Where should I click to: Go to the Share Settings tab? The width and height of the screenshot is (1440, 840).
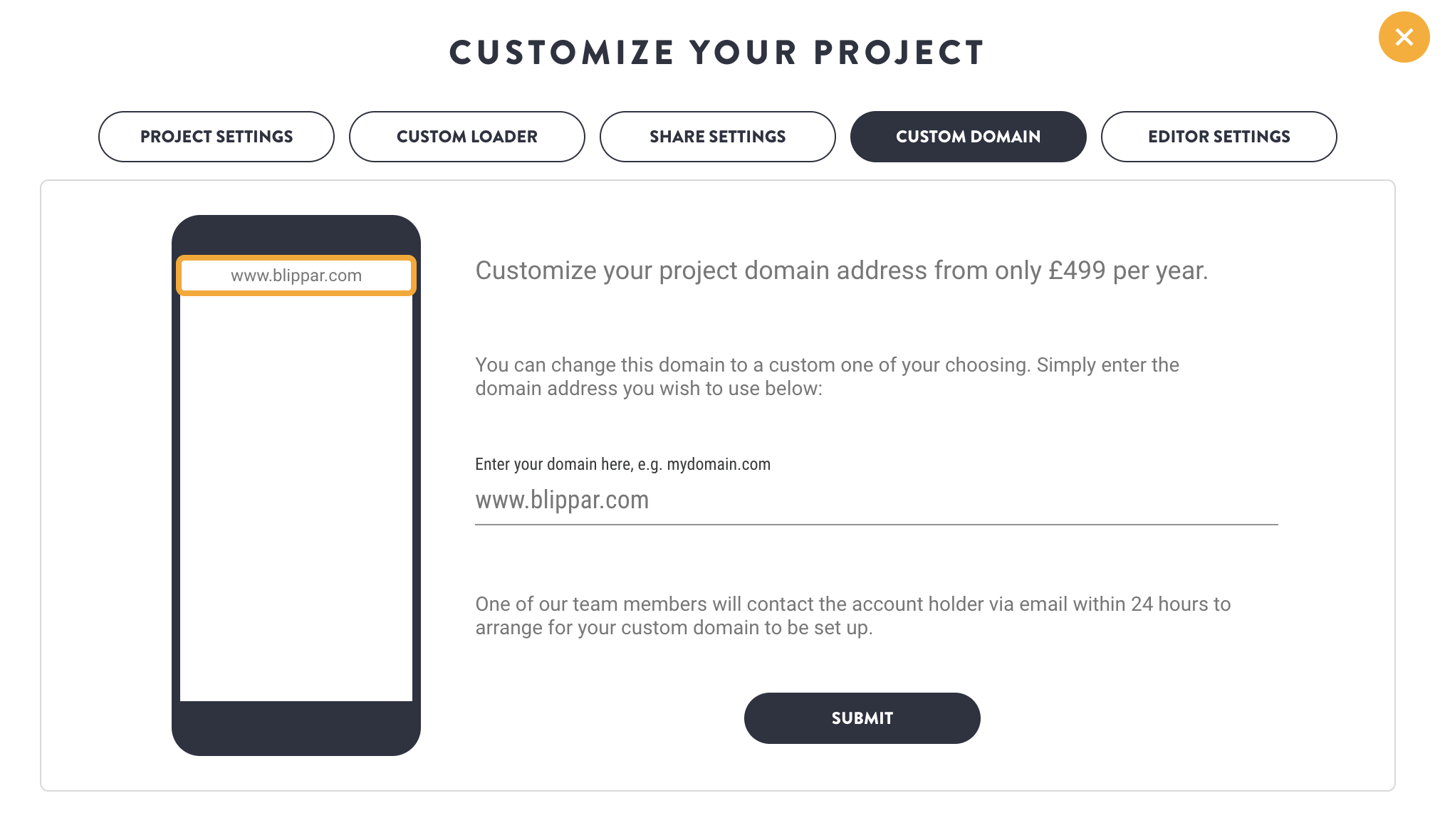[x=717, y=137]
